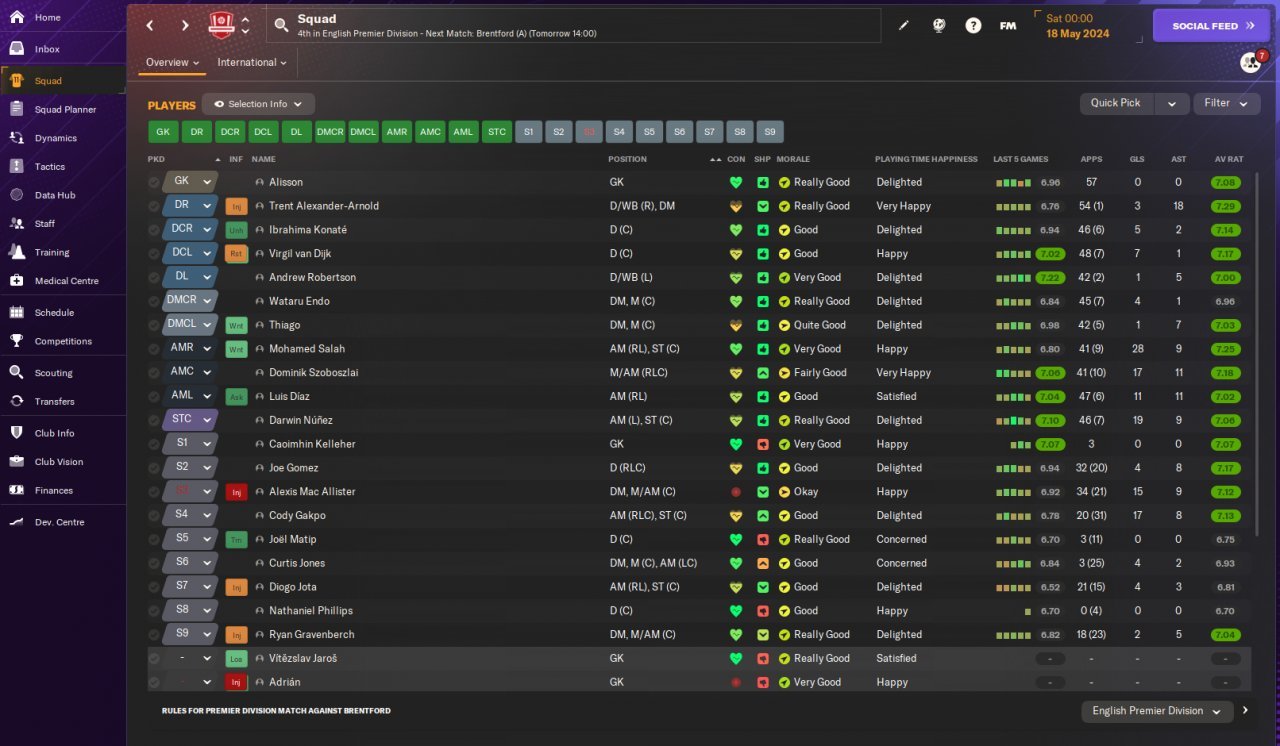The image size is (1280, 746).
Task: Open the Home sidebar icon
Action: click(16, 17)
